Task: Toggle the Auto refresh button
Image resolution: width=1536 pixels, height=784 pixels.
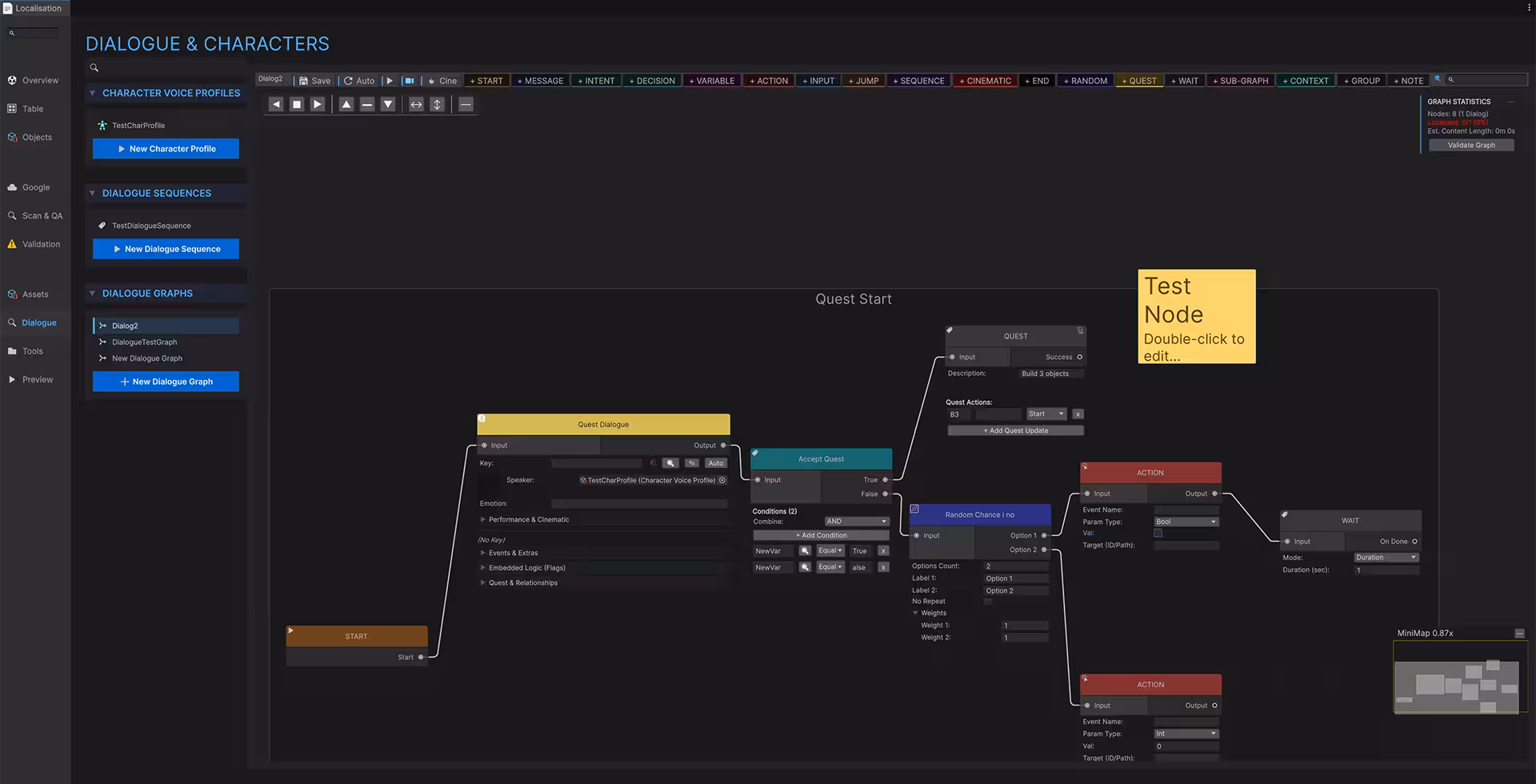Action: tap(359, 81)
